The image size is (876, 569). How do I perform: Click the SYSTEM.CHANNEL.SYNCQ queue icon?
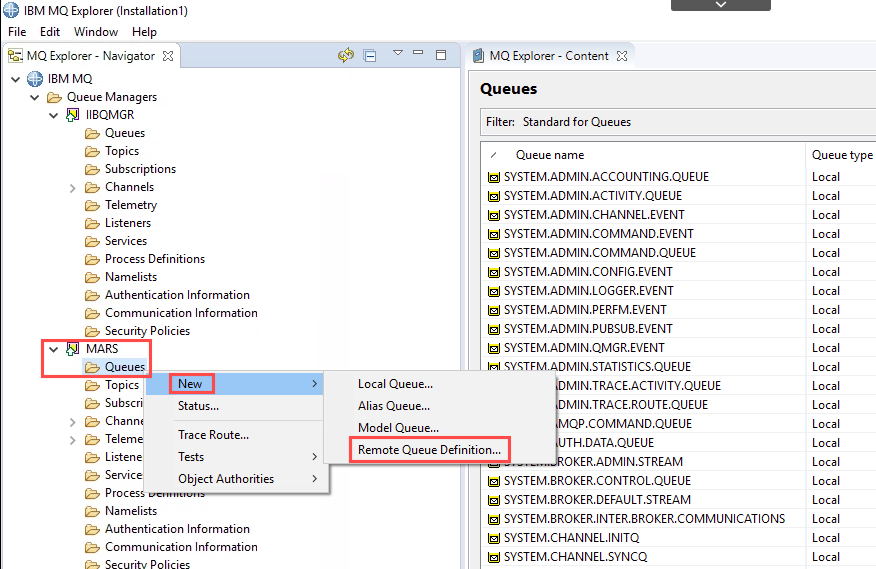click(493, 558)
